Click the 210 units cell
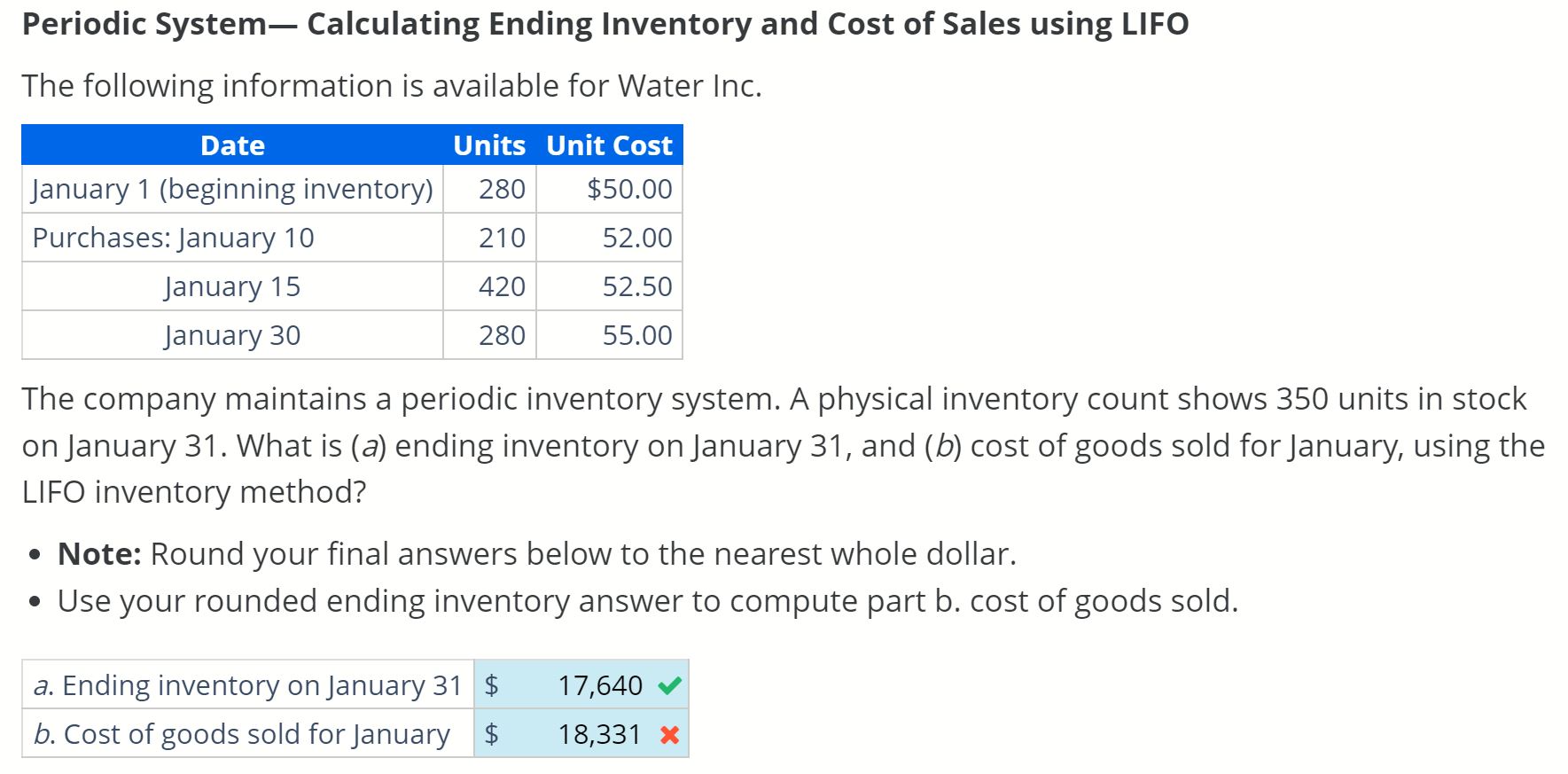 [502, 238]
